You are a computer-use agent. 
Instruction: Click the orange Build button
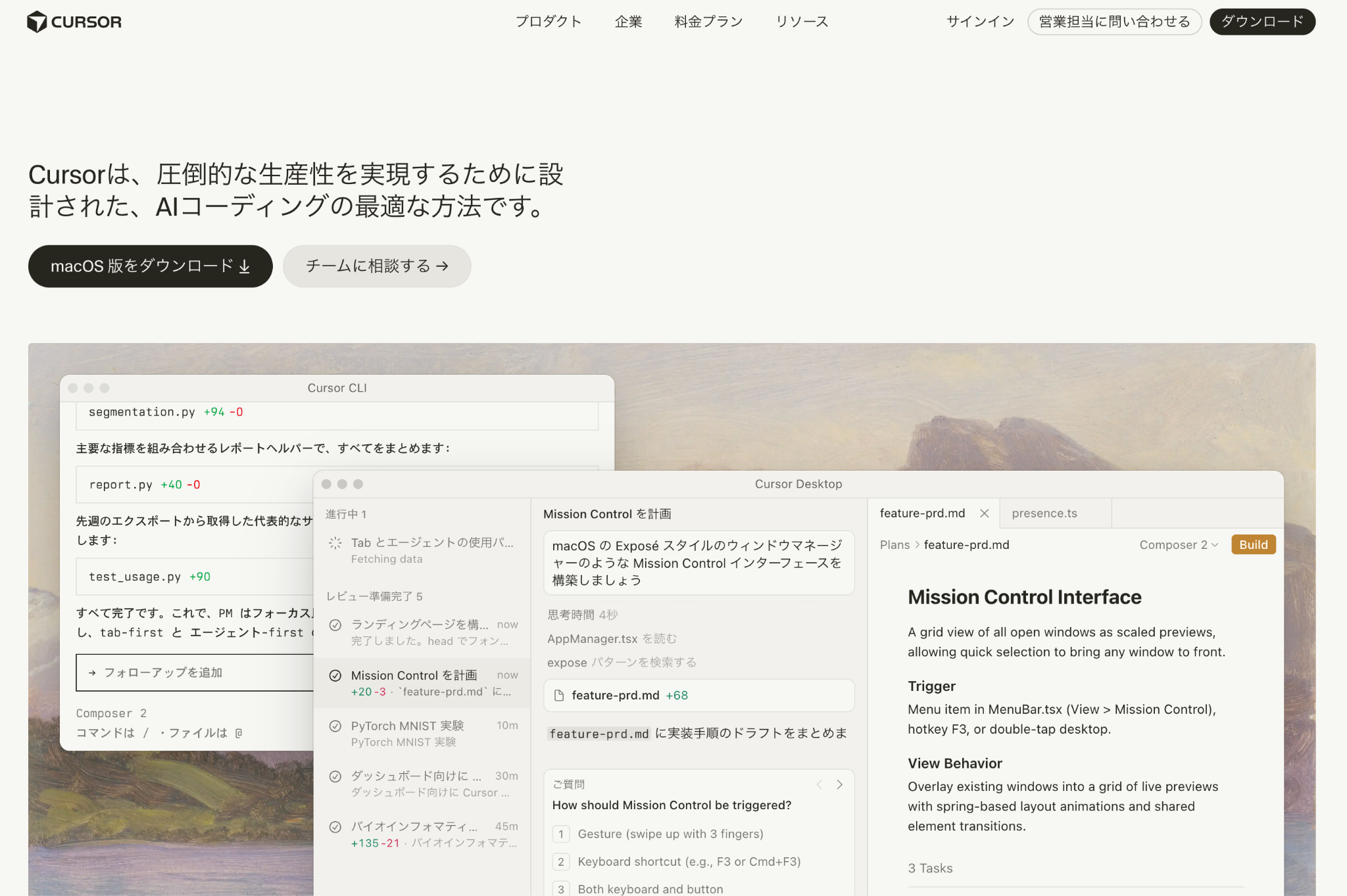[x=1253, y=545]
